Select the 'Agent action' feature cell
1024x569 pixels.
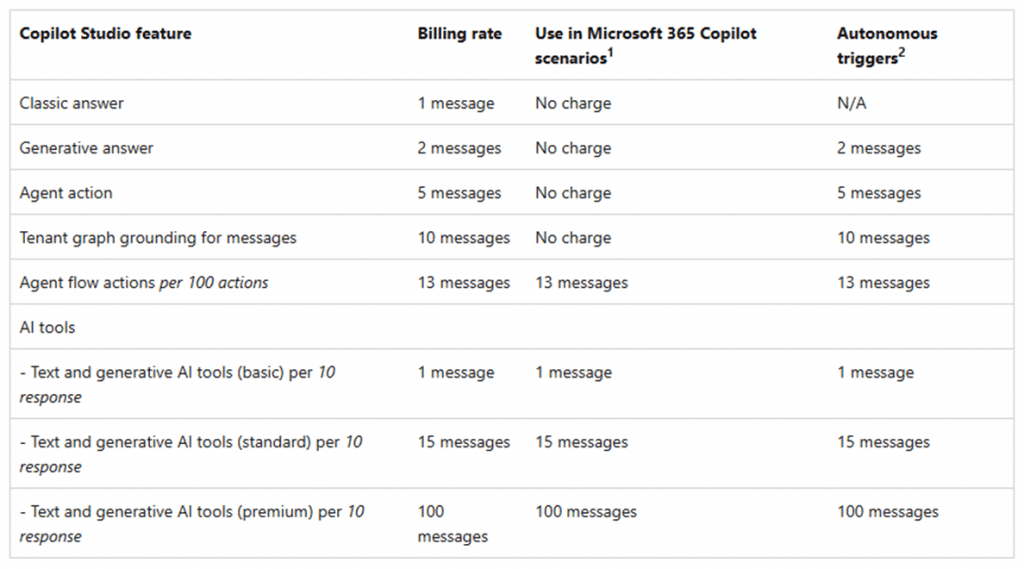point(66,193)
